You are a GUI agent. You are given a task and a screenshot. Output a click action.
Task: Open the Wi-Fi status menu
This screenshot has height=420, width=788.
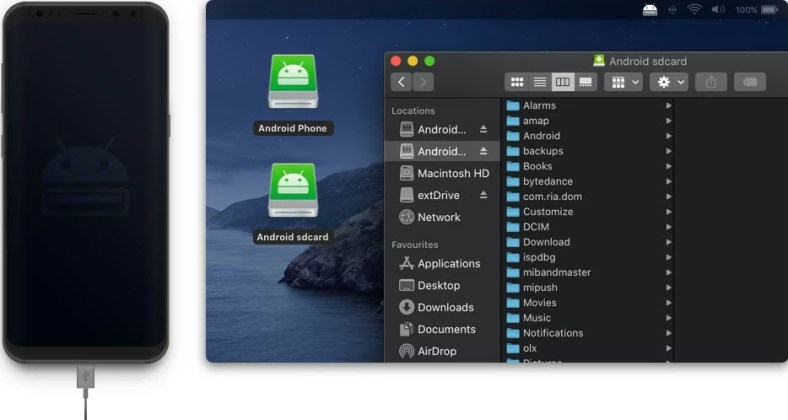point(694,10)
